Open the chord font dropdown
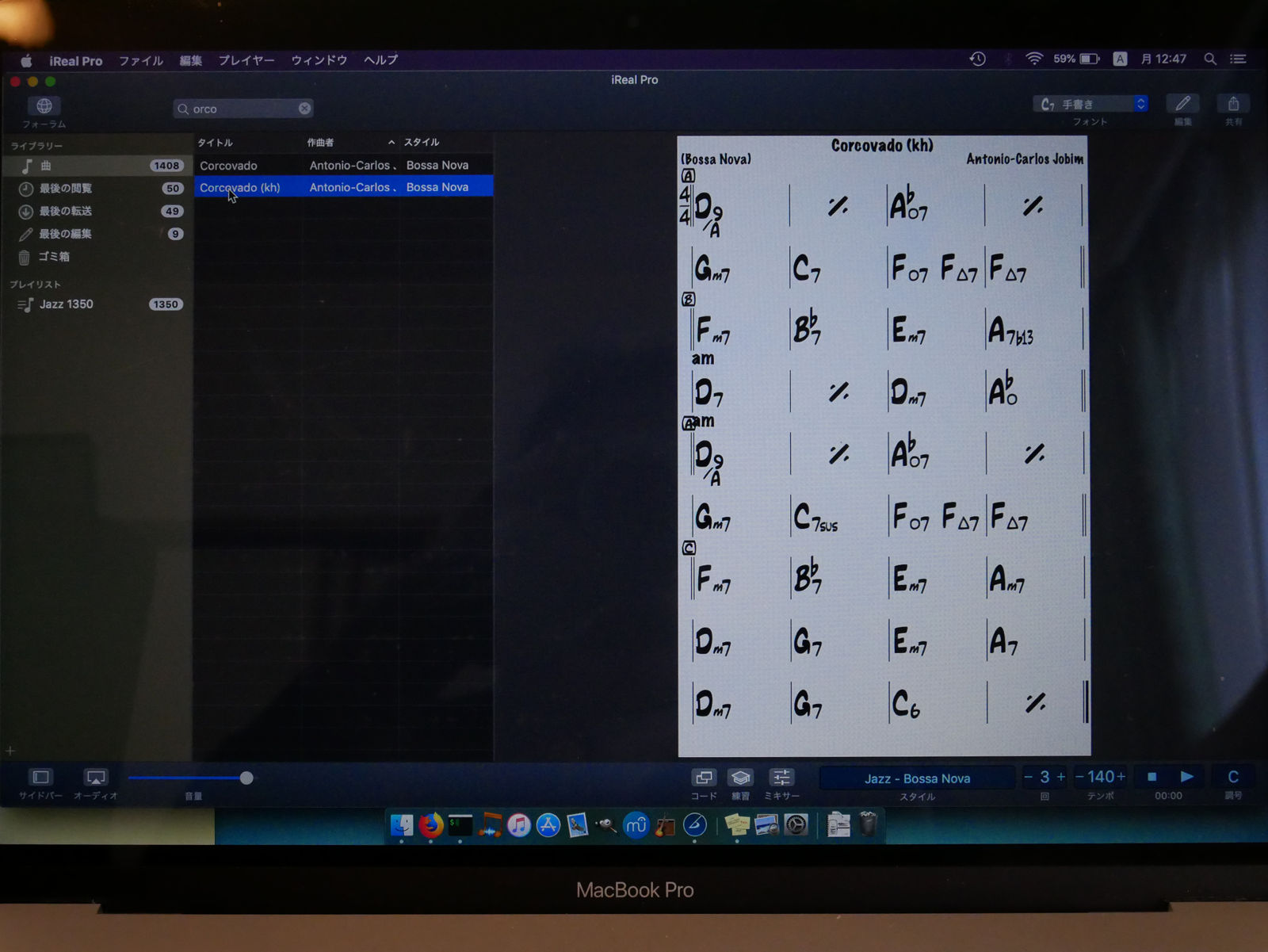Screen dimensions: 1268x952 [1090, 104]
